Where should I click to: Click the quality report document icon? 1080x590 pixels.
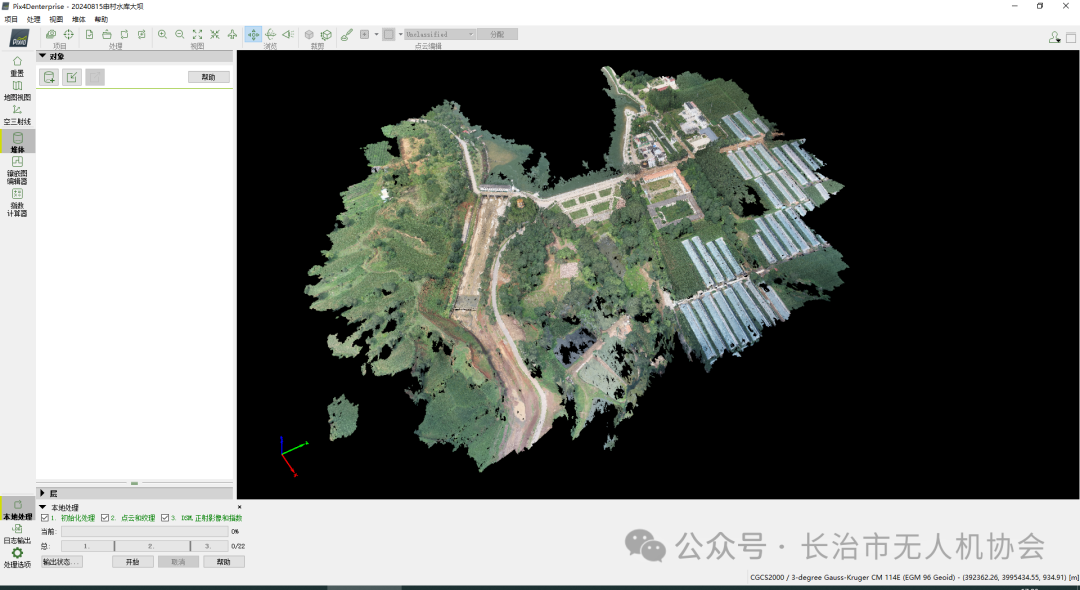coord(90,34)
